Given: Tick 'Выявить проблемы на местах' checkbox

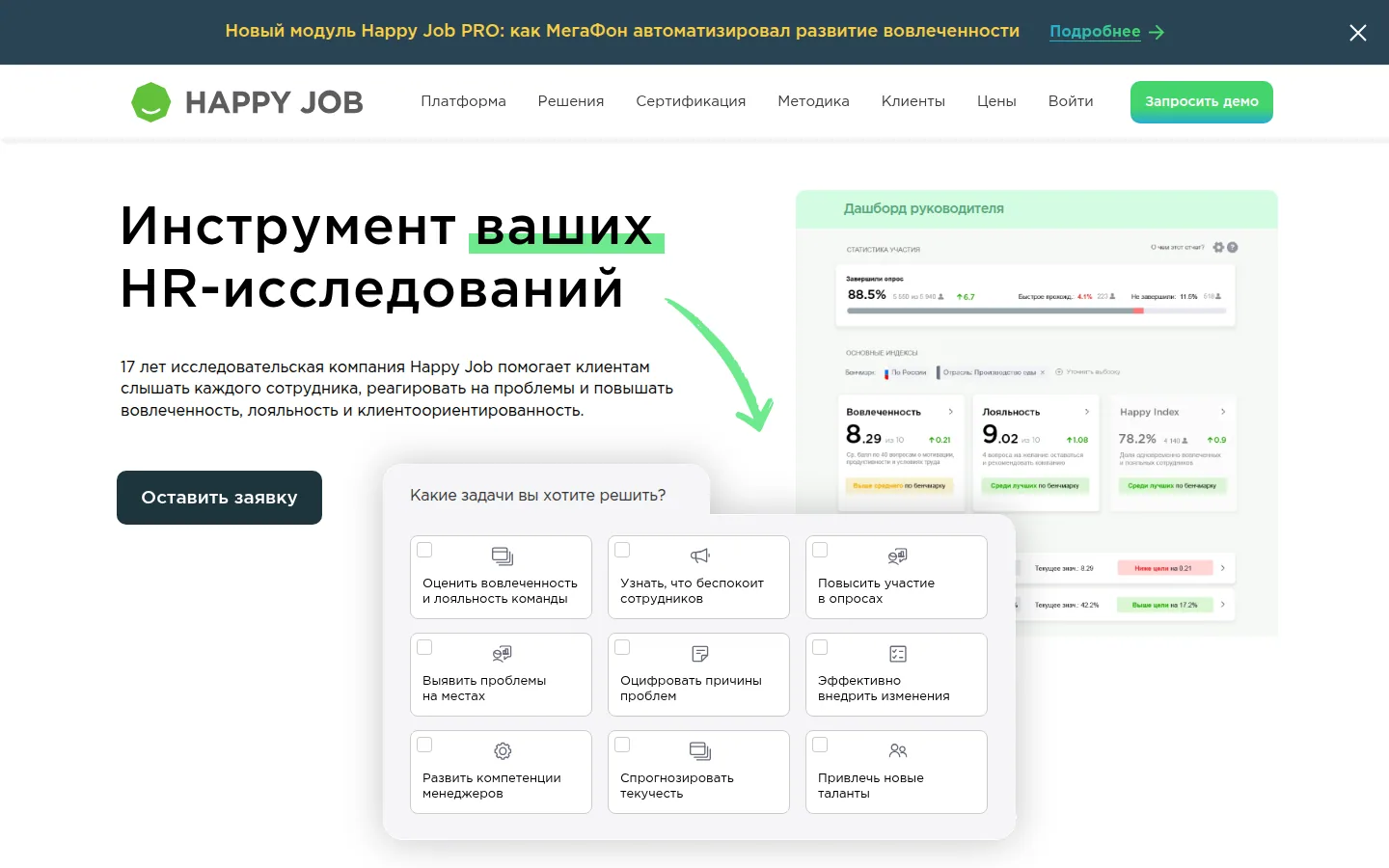Looking at the screenshot, I should pyautogui.click(x=424, y=647).
